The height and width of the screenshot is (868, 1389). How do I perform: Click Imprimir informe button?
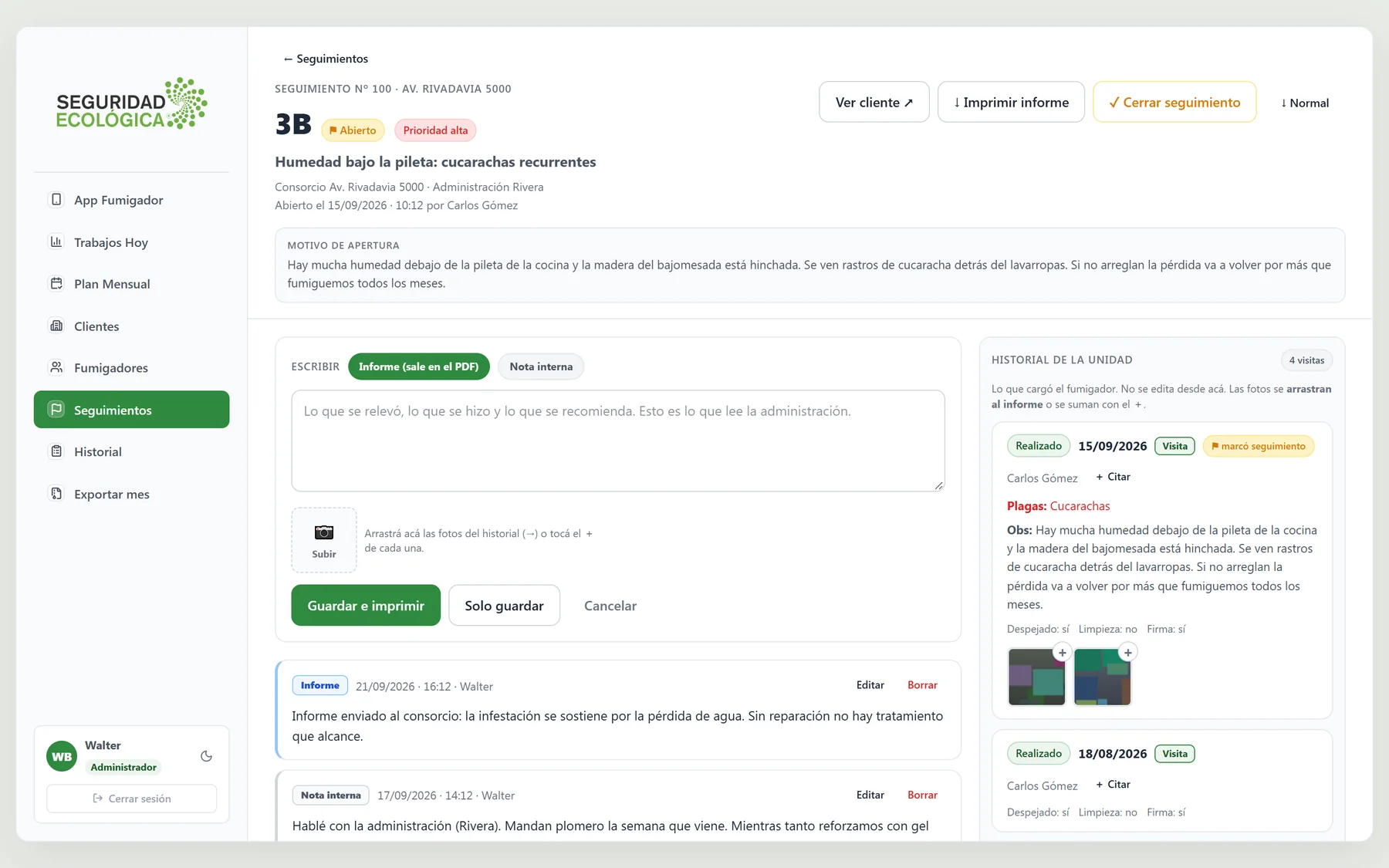[x=1011, y=102]
